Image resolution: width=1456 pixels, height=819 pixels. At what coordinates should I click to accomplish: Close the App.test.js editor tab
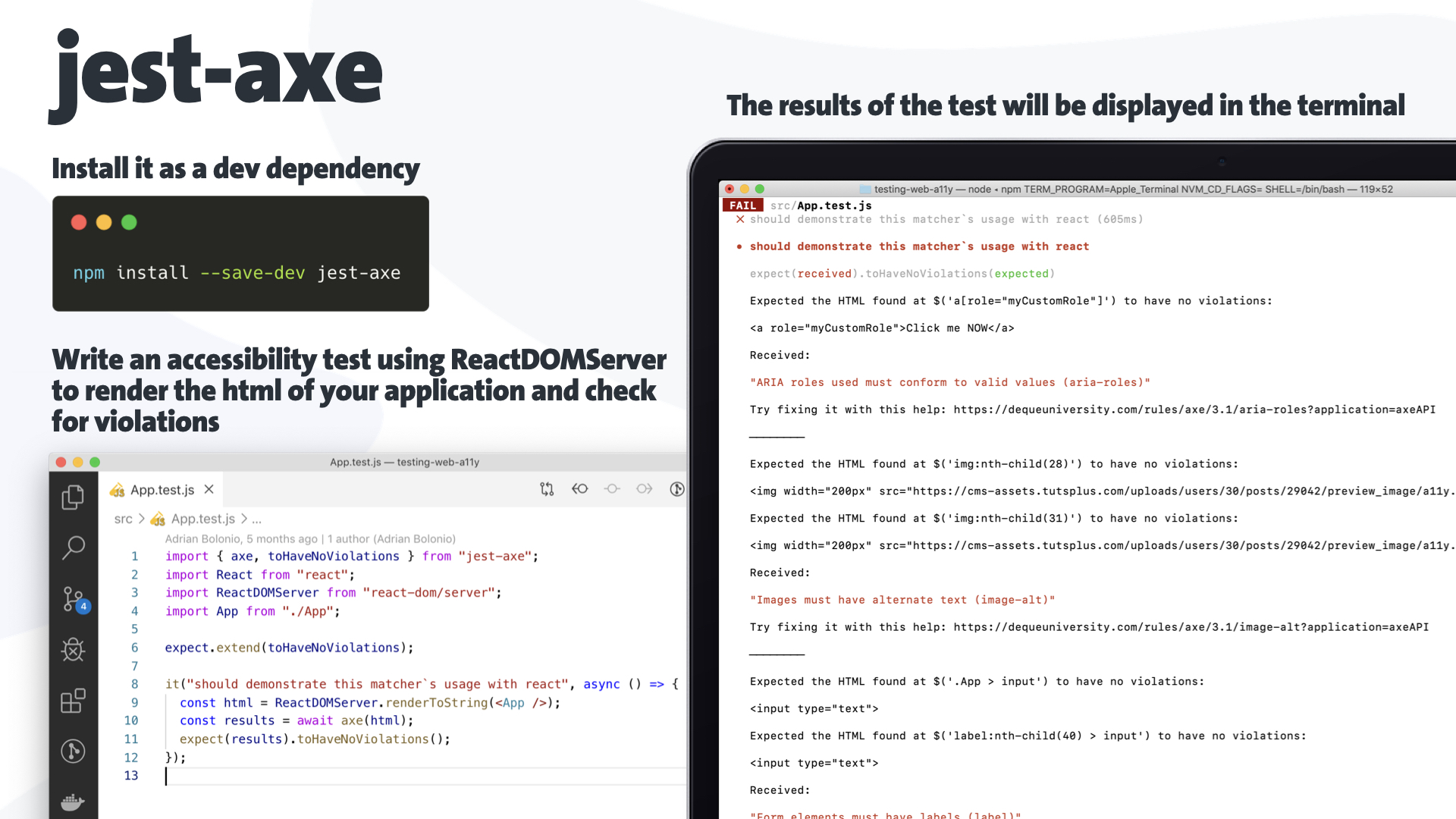(x=209, y=490)
